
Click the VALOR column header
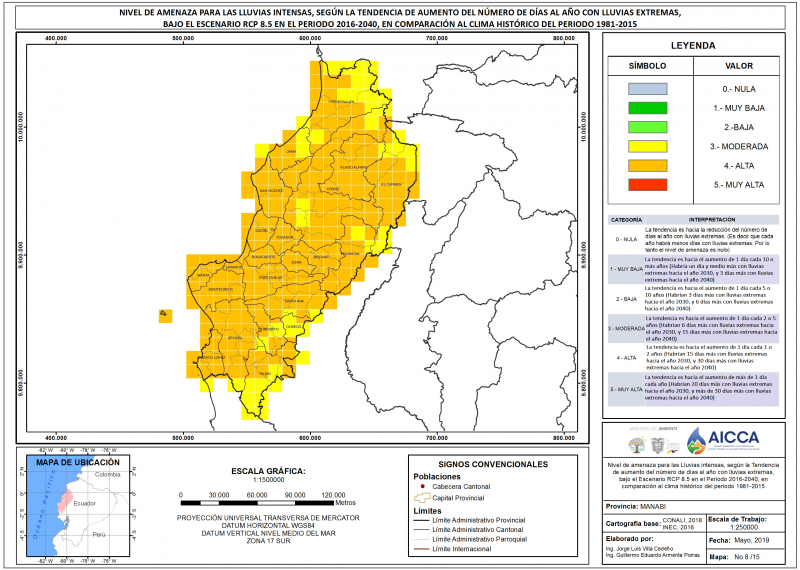pos(739,66)
